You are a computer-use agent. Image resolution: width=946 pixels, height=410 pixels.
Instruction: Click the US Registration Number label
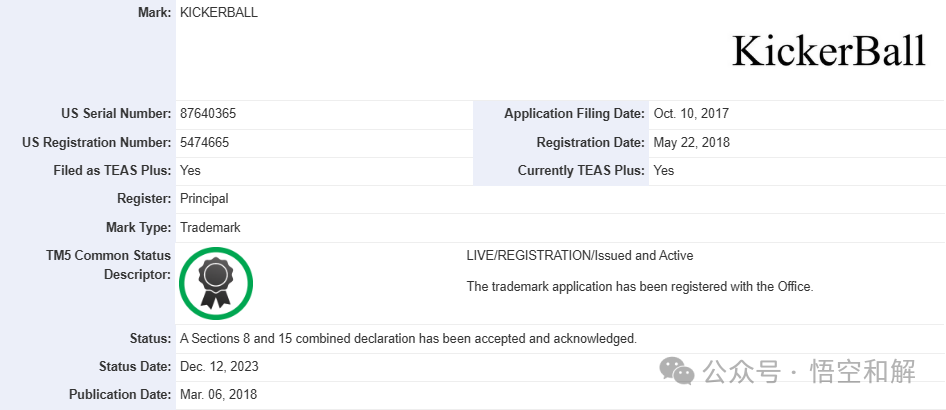[97, 142]
